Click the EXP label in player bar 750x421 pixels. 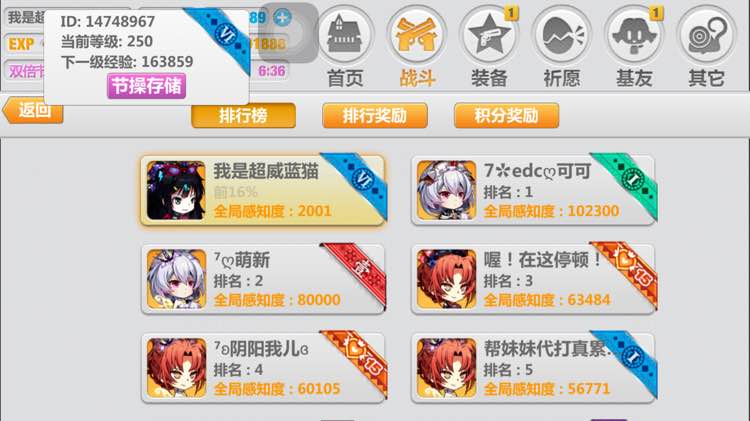pyautogui.click(x=22, y=44)
